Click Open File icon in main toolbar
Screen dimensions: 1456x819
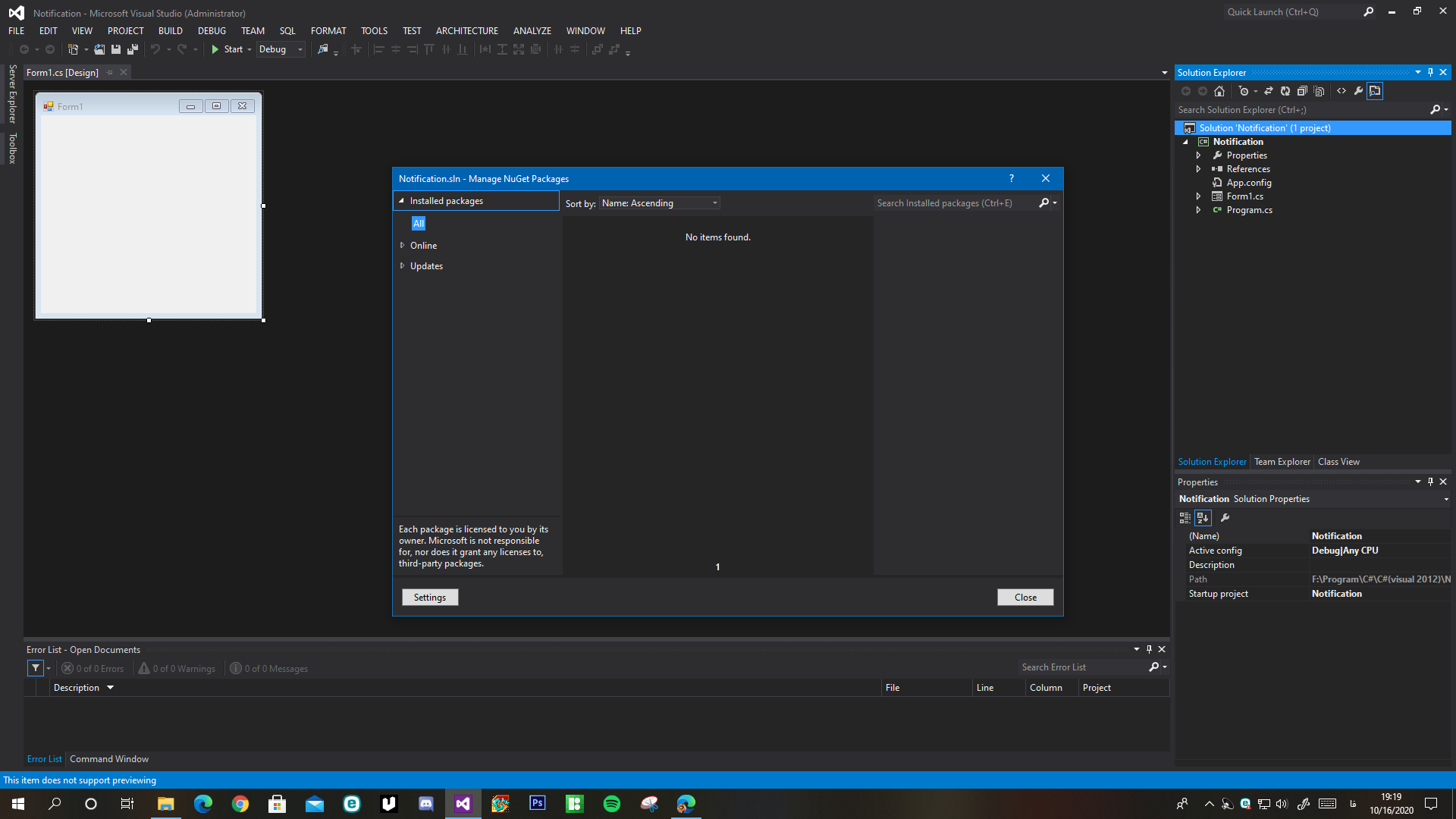[x=99, y=49]
